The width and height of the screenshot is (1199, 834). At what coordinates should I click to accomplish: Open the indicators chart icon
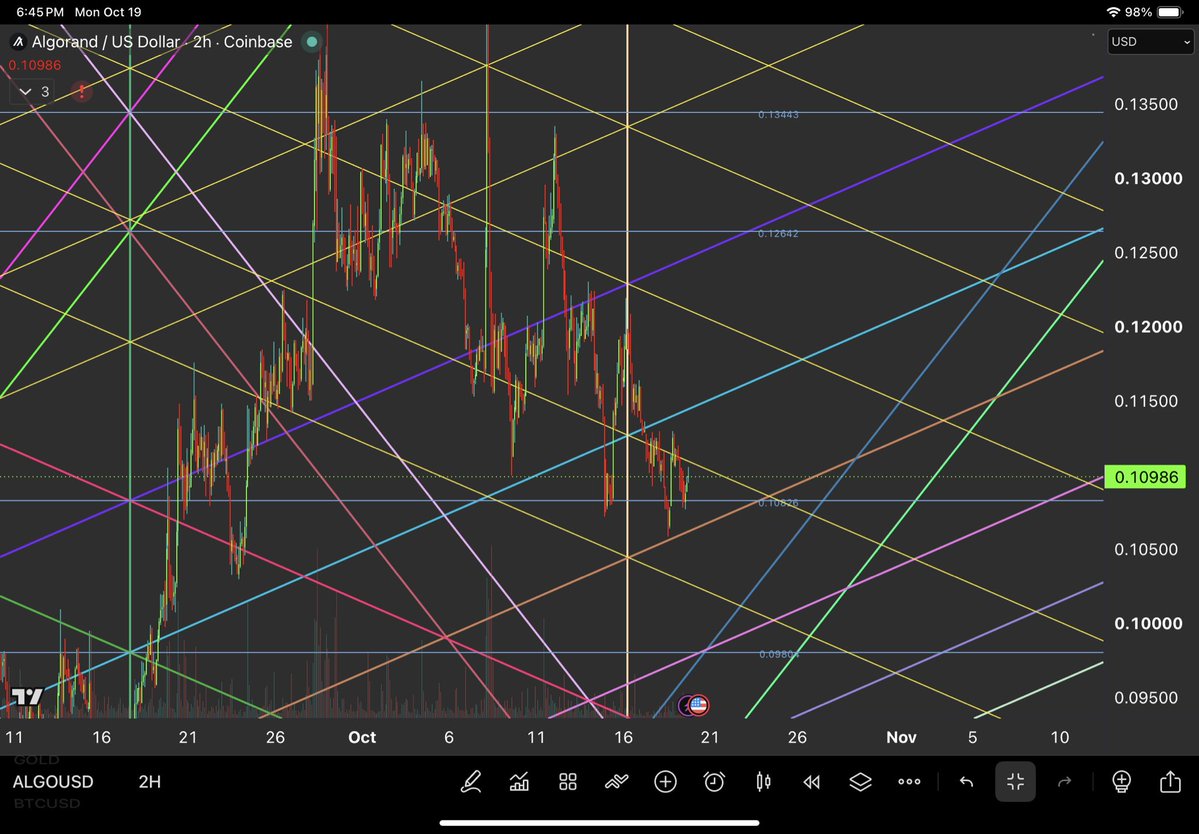click(519, 781)
